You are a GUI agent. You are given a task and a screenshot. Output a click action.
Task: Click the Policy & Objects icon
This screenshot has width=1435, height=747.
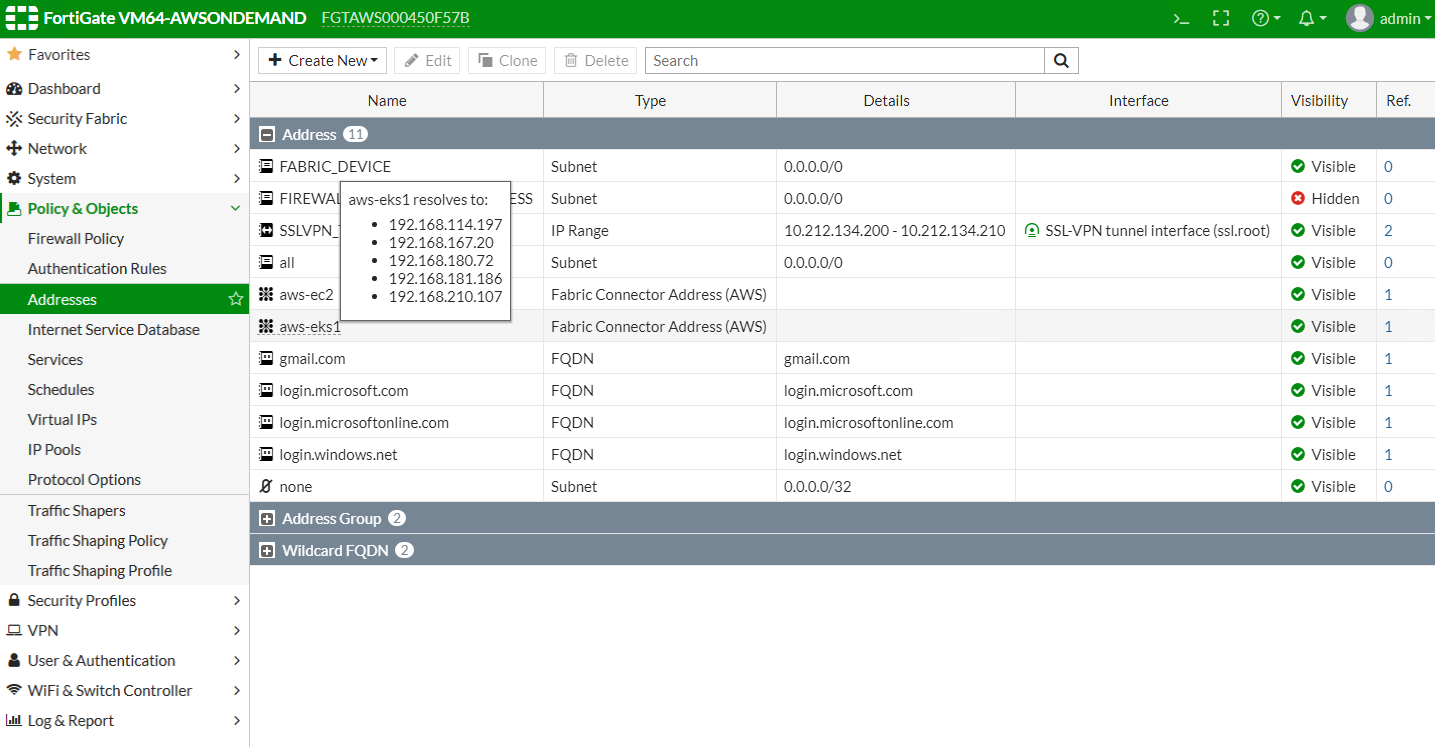click(15, 209)
